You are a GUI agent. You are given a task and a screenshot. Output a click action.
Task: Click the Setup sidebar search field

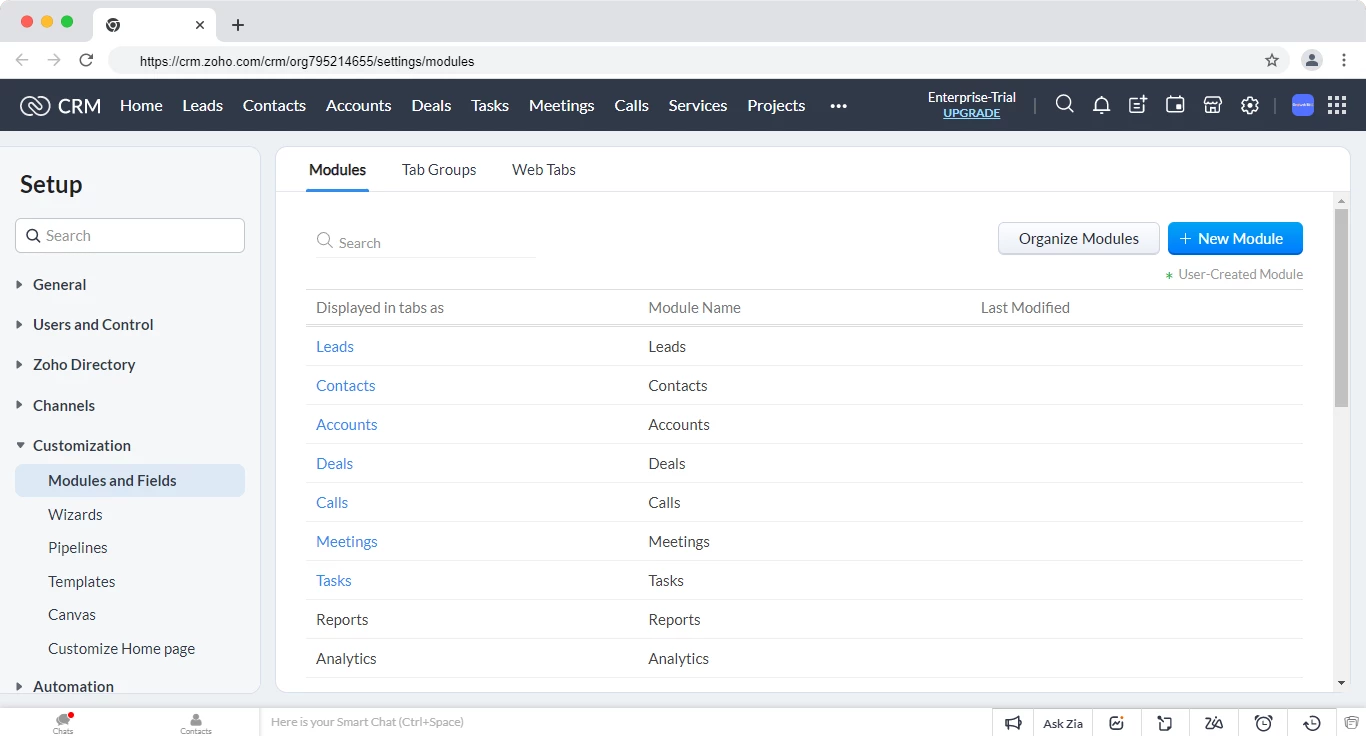(x=130, y=236)
